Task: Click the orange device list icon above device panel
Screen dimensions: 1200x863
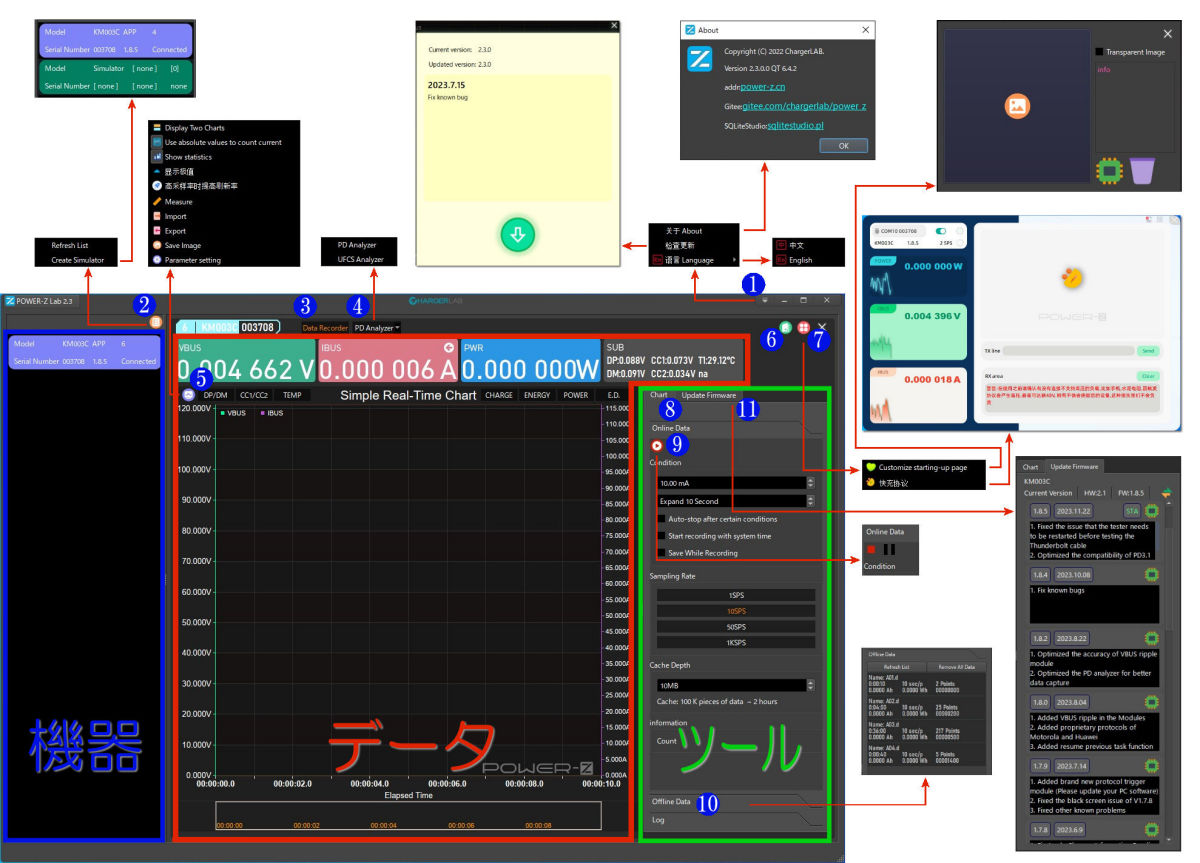Action: (x=155, y=322)
